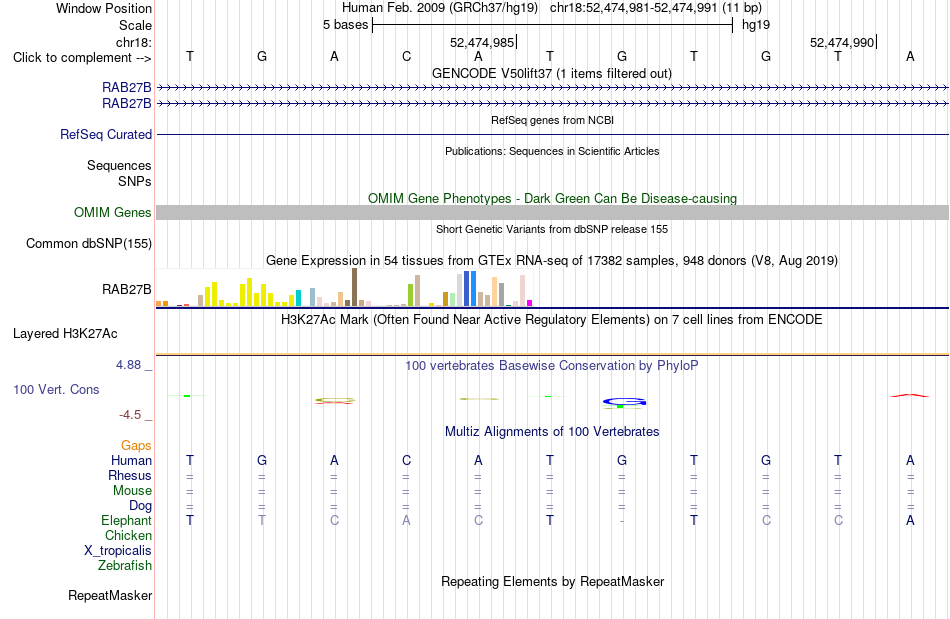Click the '5 bases' scale bar label
This screenshot has height=619, width=950.
tap(345, 25)
